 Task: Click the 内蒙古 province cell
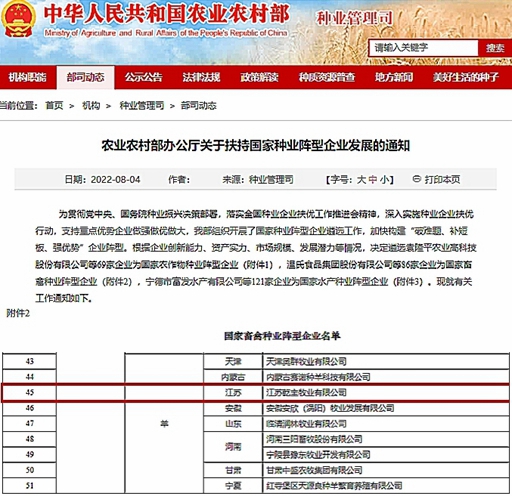click(233, 377)
